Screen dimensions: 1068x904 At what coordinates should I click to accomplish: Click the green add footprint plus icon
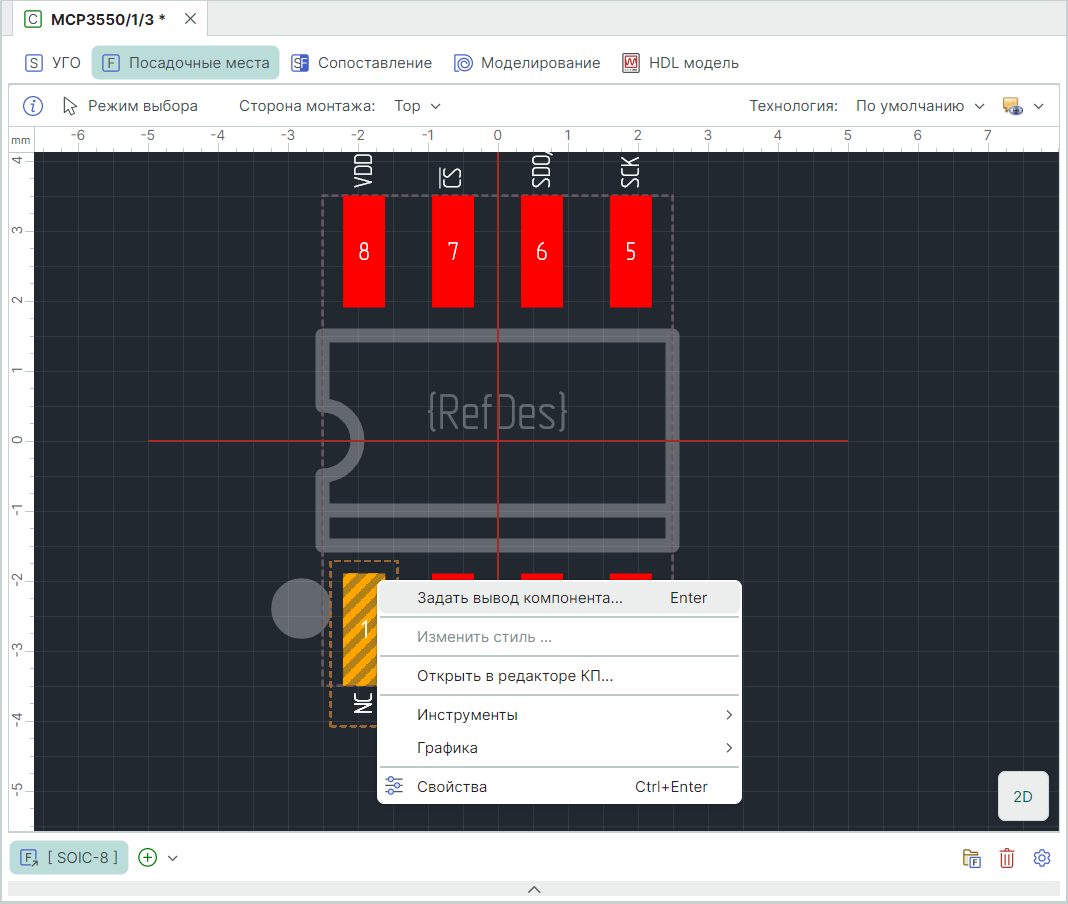coord(148,857)
